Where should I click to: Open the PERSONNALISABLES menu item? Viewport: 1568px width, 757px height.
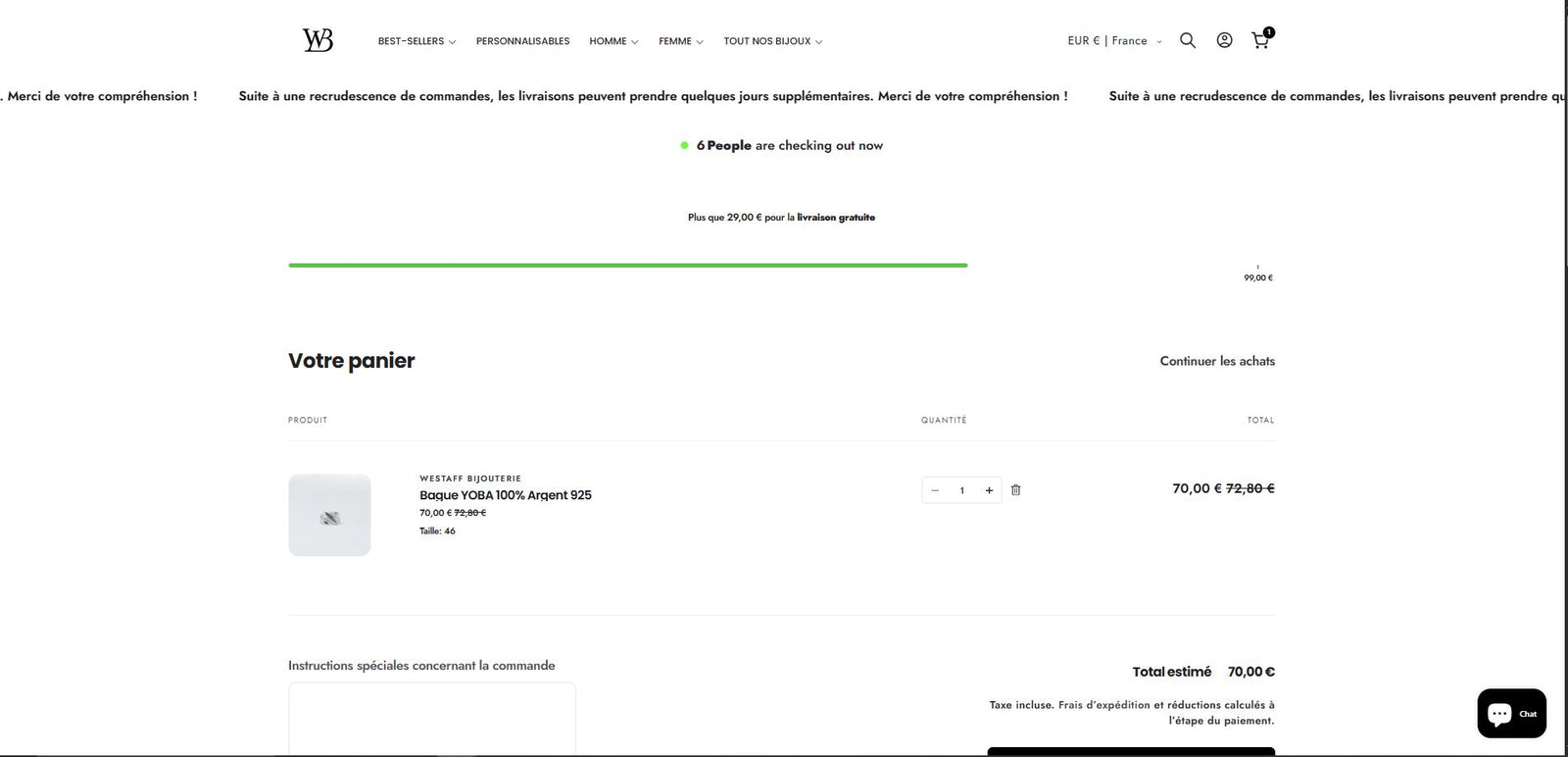coord(522,41)
